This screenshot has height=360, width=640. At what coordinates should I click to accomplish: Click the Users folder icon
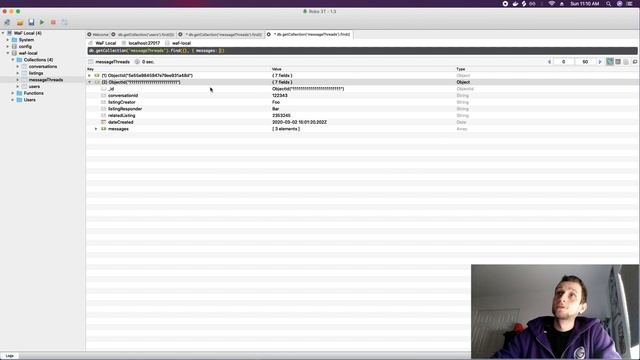pos(19,100)
